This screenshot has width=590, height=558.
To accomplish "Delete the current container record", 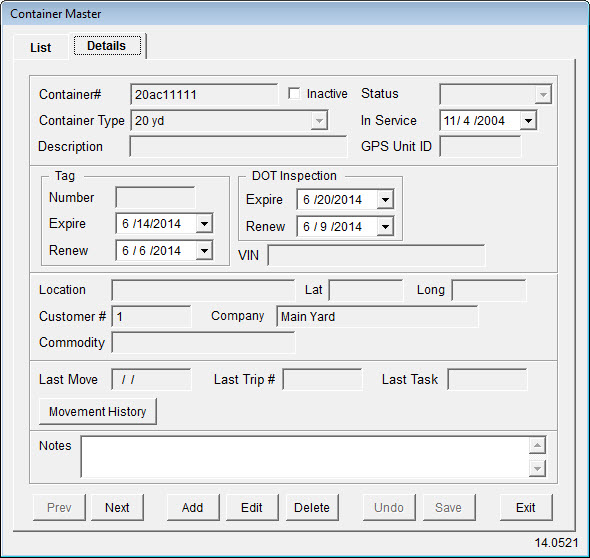I will [x=312, y=508].
